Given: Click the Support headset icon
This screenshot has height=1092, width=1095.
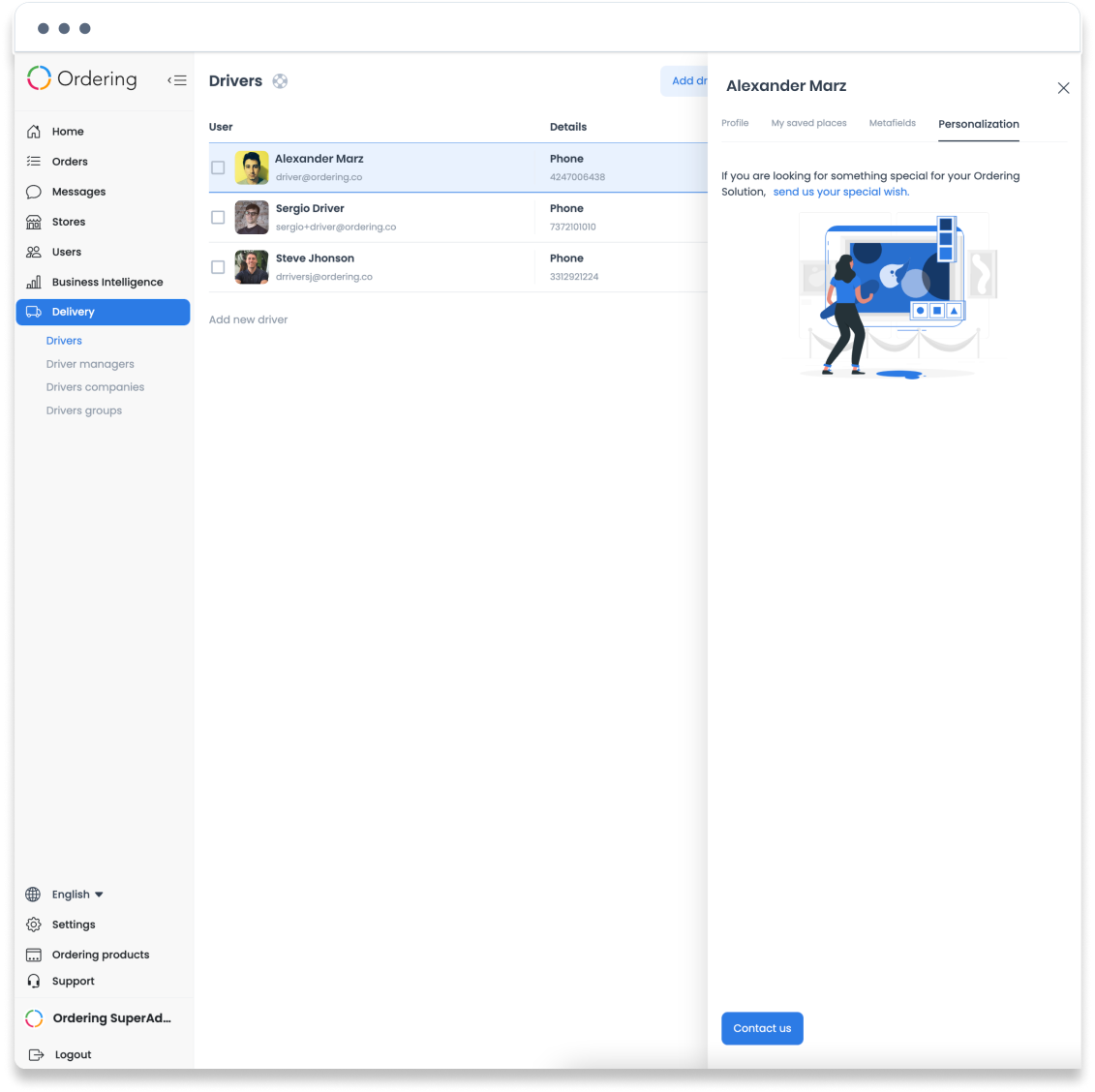Looking at the screenshot, I should 34,981.
